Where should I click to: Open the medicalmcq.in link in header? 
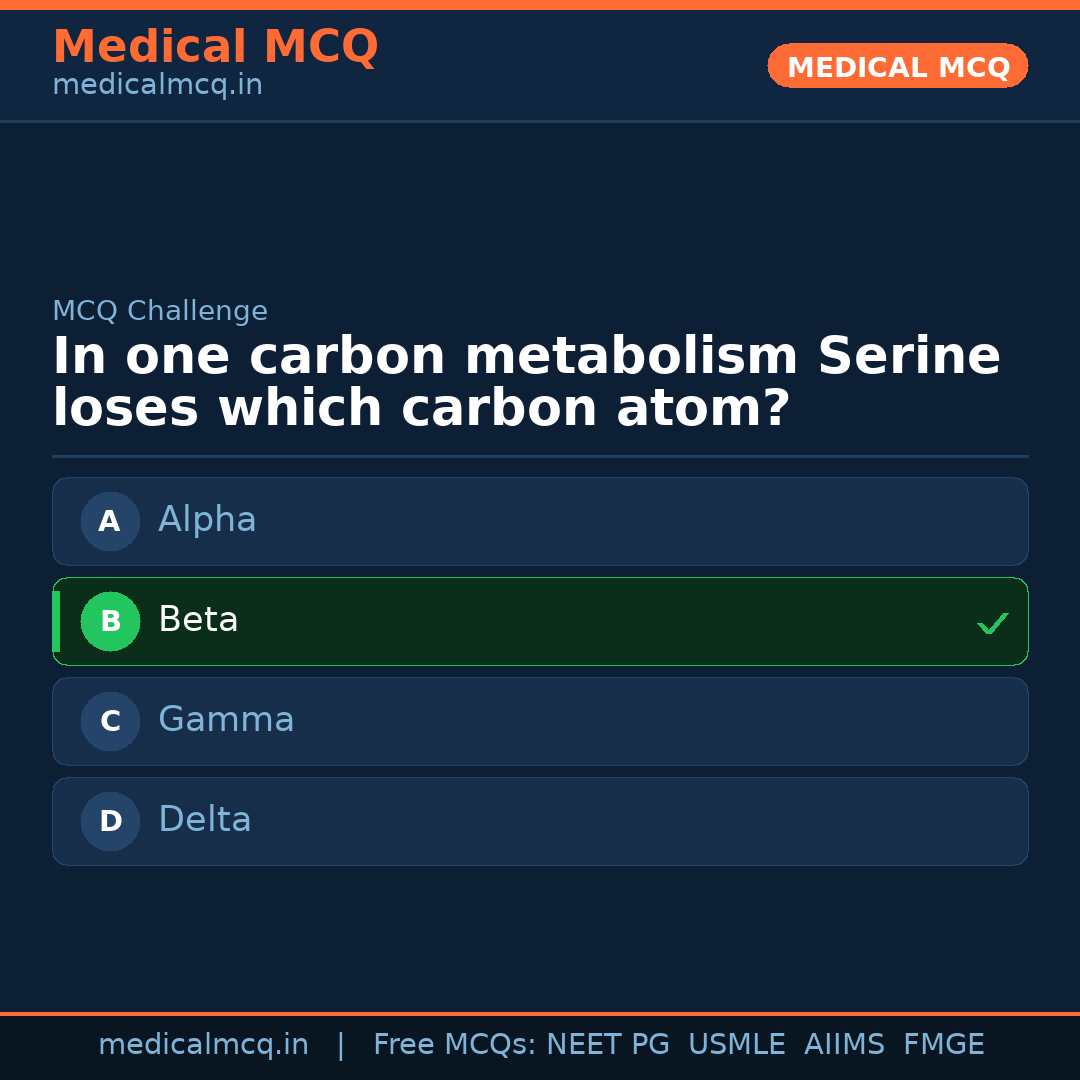click(x=157, y=86)
